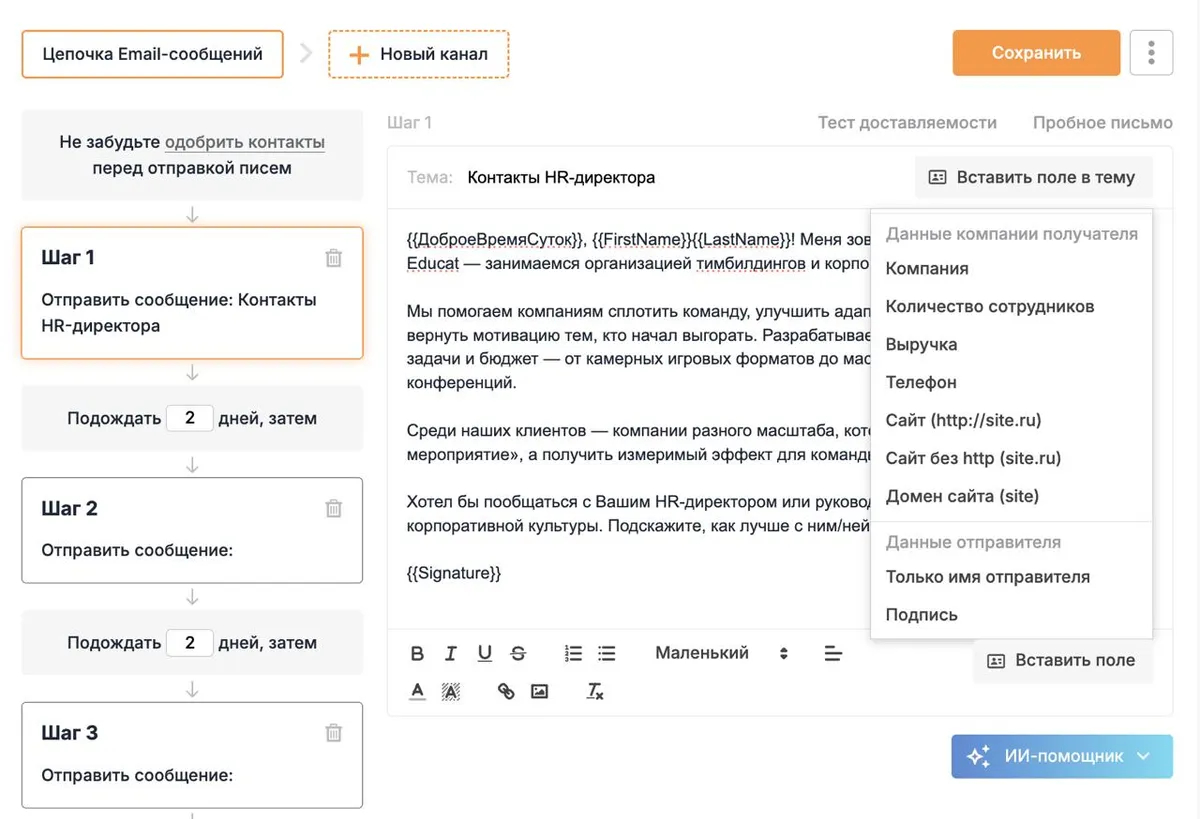Insert a bulleted list
This screenshot has width=1200, height=819.
(607, 654)
